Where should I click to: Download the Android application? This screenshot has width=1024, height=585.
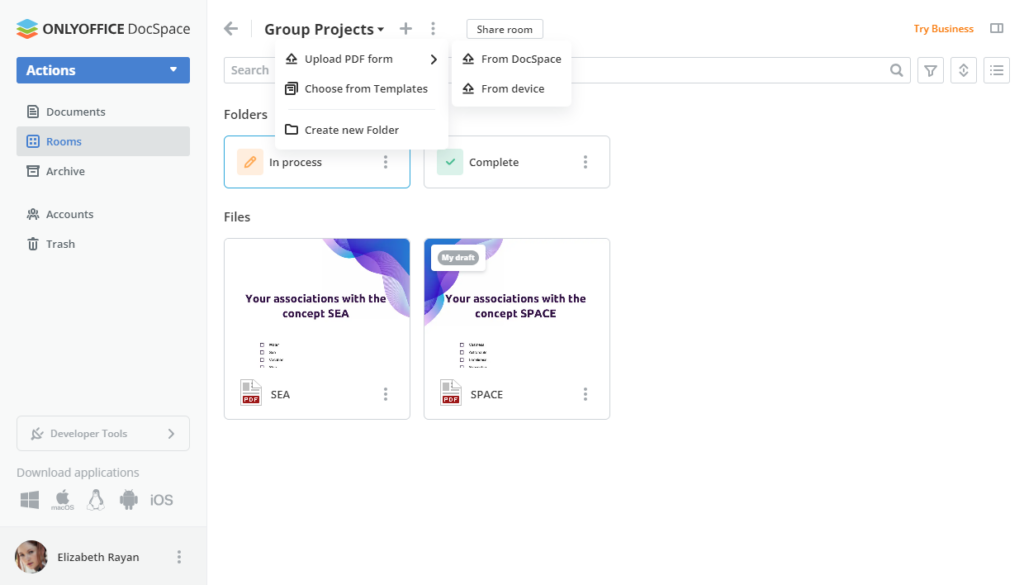(128, 499)
